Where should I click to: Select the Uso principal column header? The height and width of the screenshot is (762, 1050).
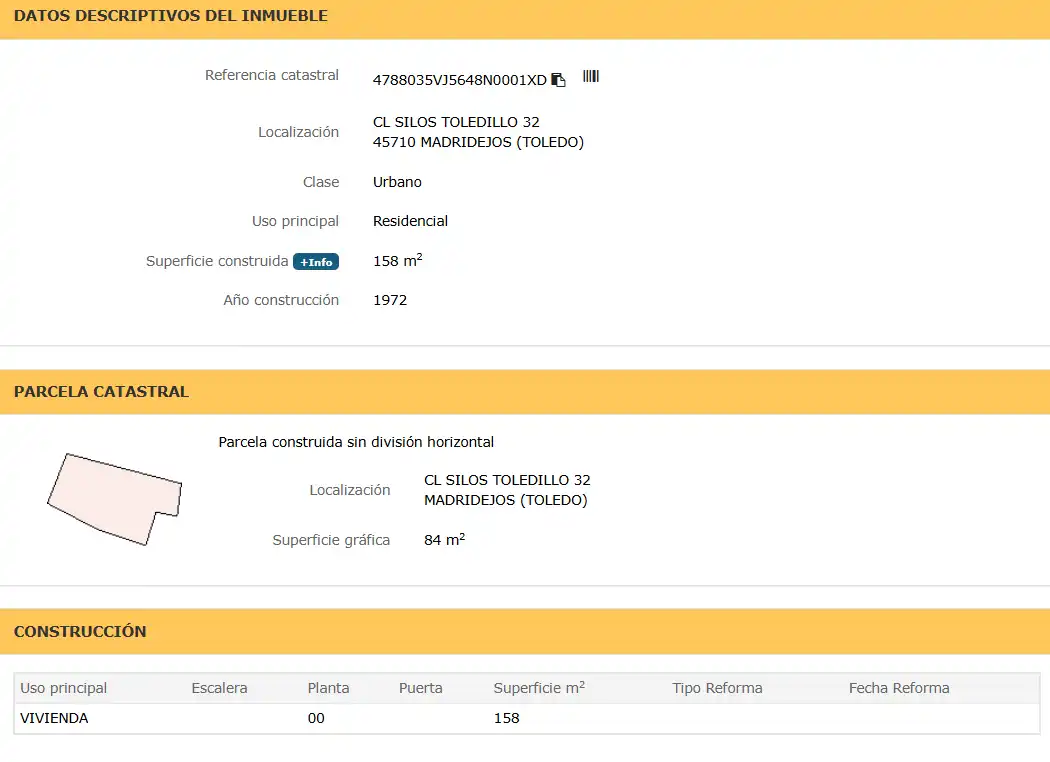click(64, 688)
